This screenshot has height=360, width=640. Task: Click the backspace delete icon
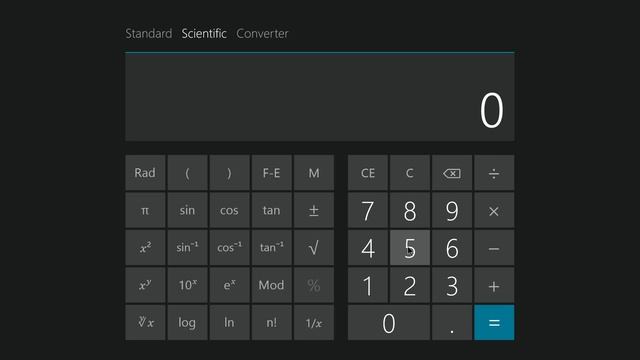point(452,173)
